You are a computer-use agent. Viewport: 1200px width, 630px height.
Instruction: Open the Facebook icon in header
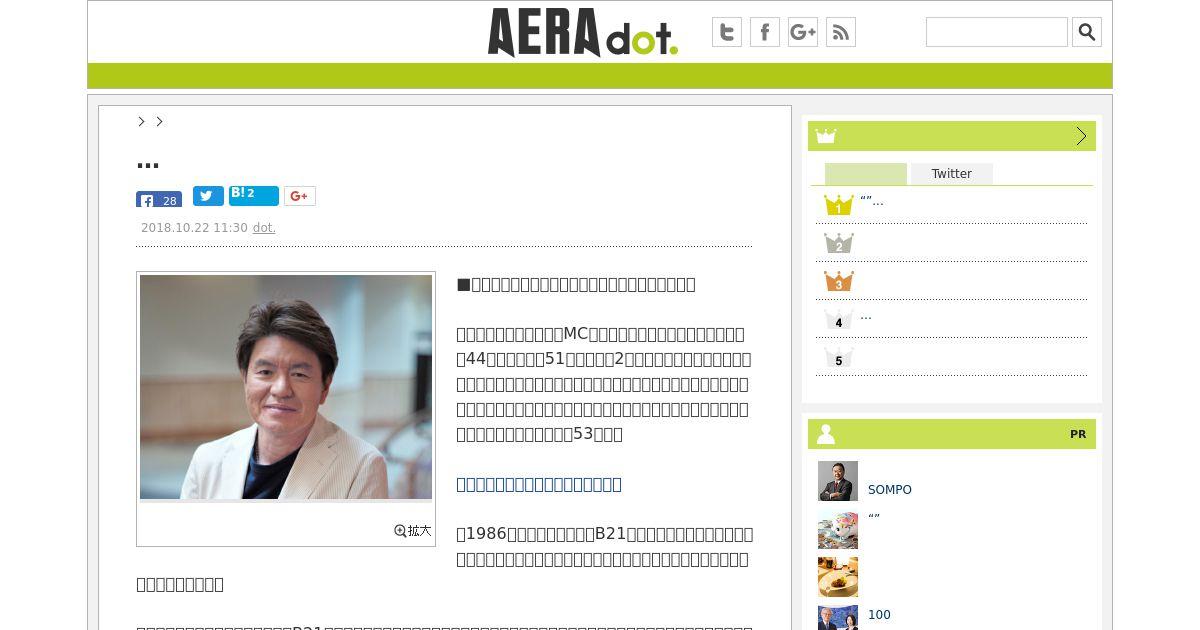point(765,32)
